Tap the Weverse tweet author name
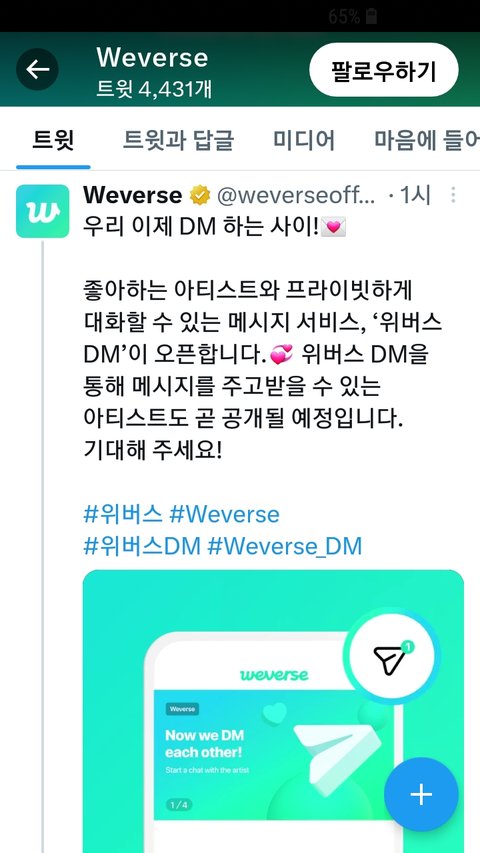480x853 pixels. coord(132,195)
